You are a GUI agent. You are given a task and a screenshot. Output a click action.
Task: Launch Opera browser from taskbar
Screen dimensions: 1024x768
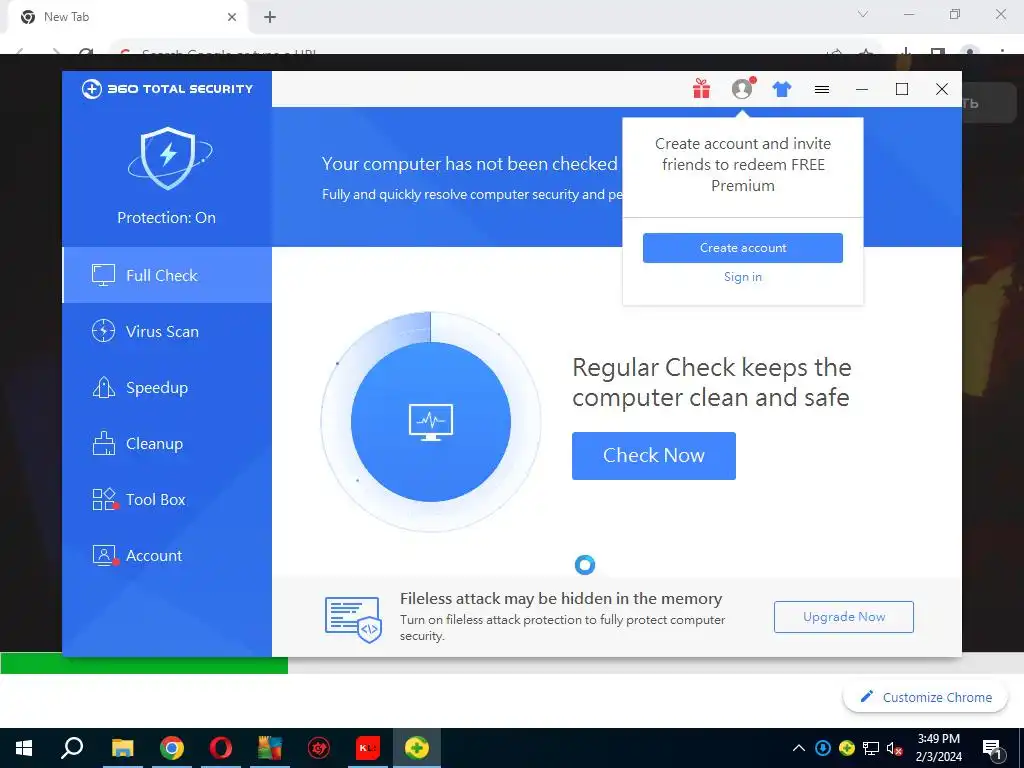tap(221, 748)
